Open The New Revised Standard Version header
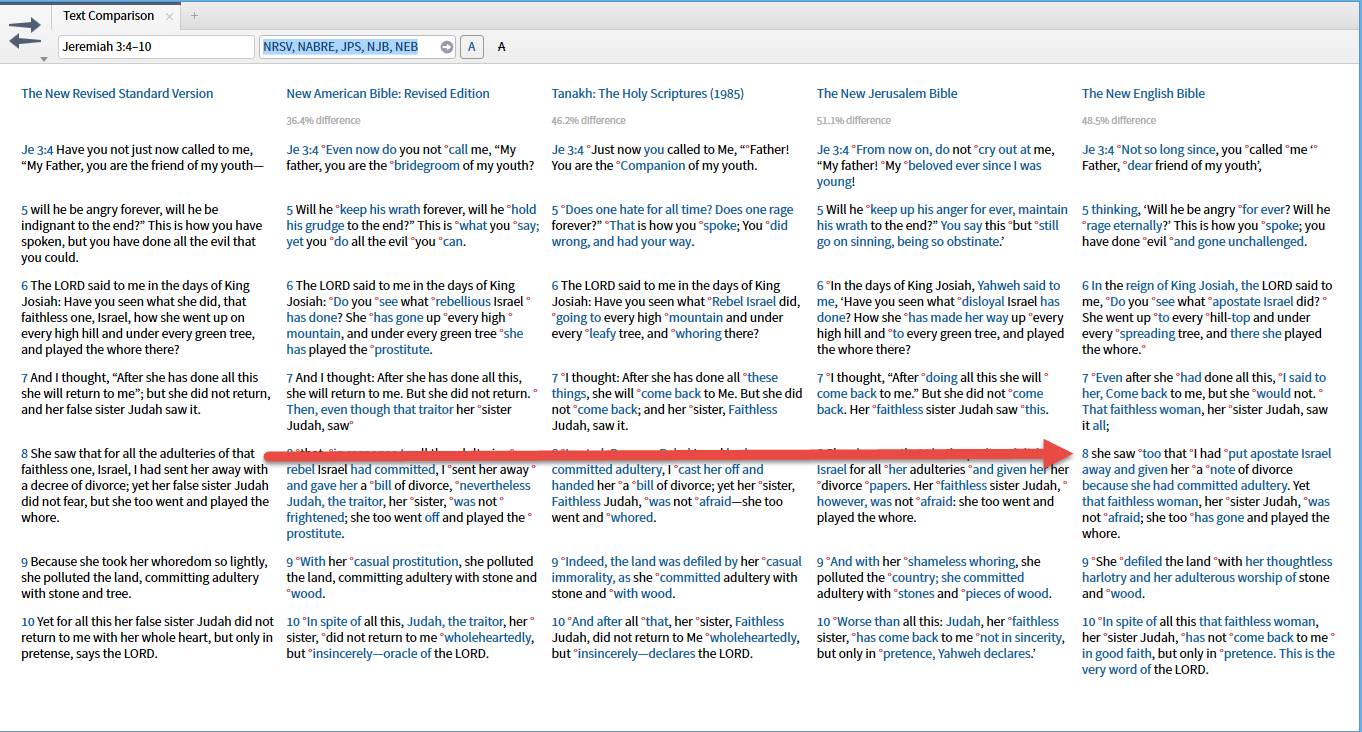Image resolution: width=1362 pixels, height=732 pixels. (x=117, y=94)
